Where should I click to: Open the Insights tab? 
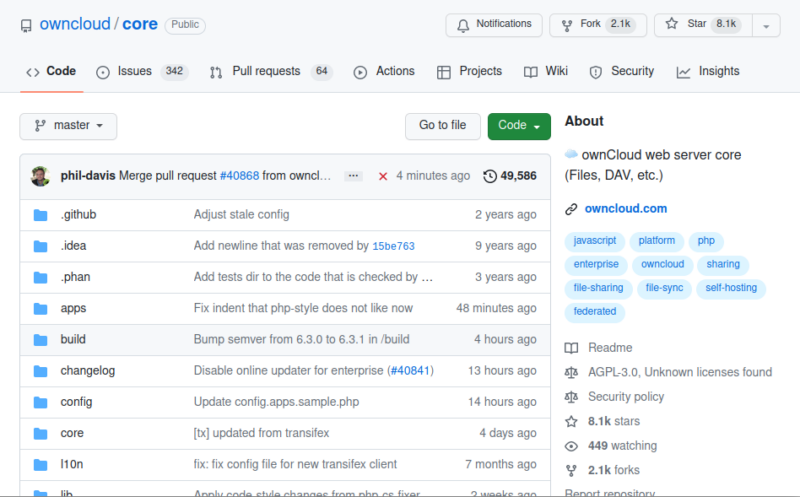(708, 71)
